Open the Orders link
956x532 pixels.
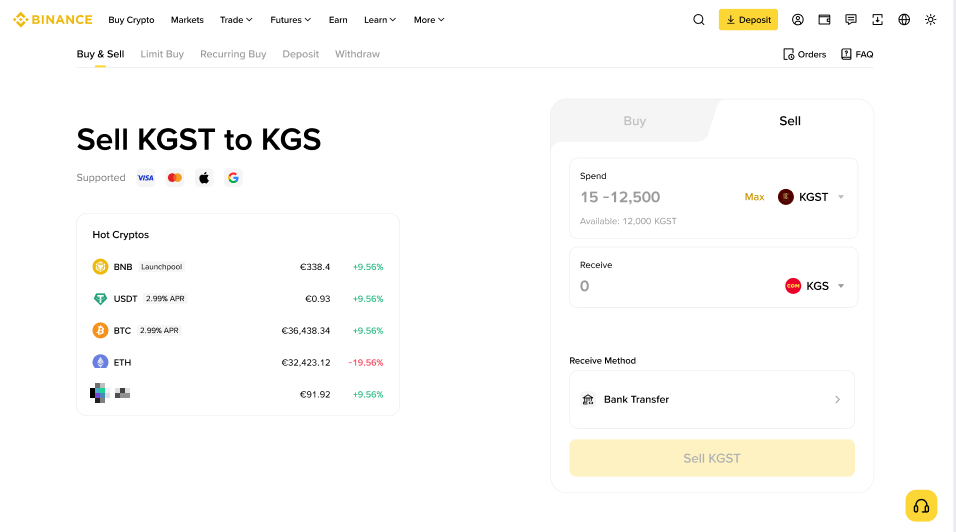(x=804, y=54)
